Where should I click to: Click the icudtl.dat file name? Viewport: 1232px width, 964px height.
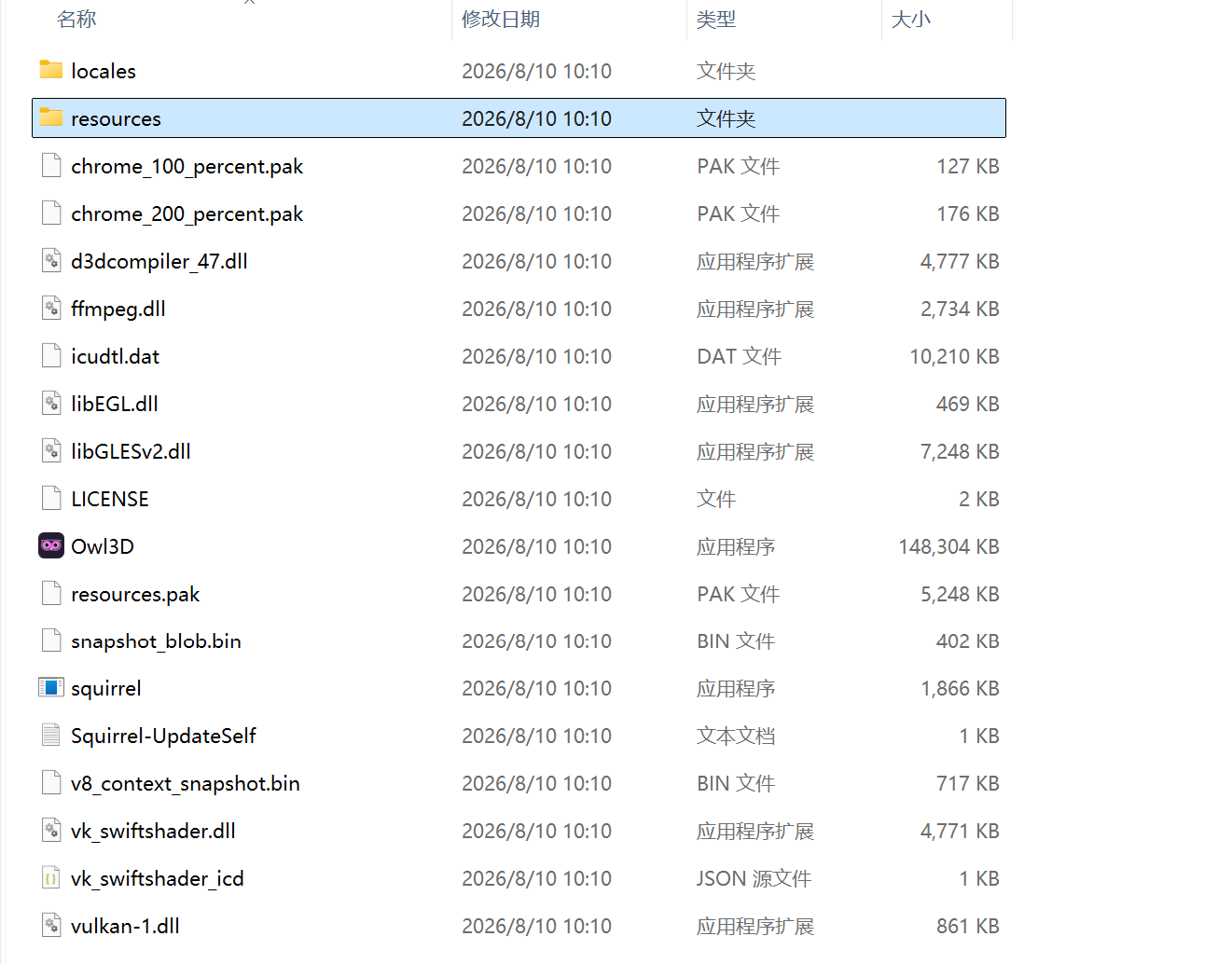click(x=115, y=356)
